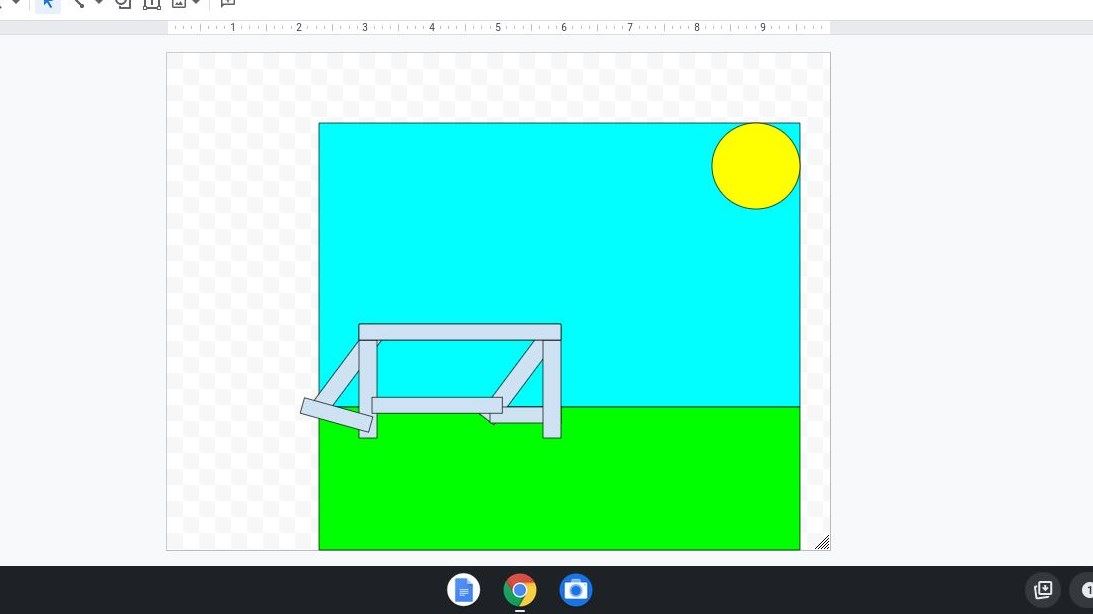Click the Insert image icon

click(178, 3)
